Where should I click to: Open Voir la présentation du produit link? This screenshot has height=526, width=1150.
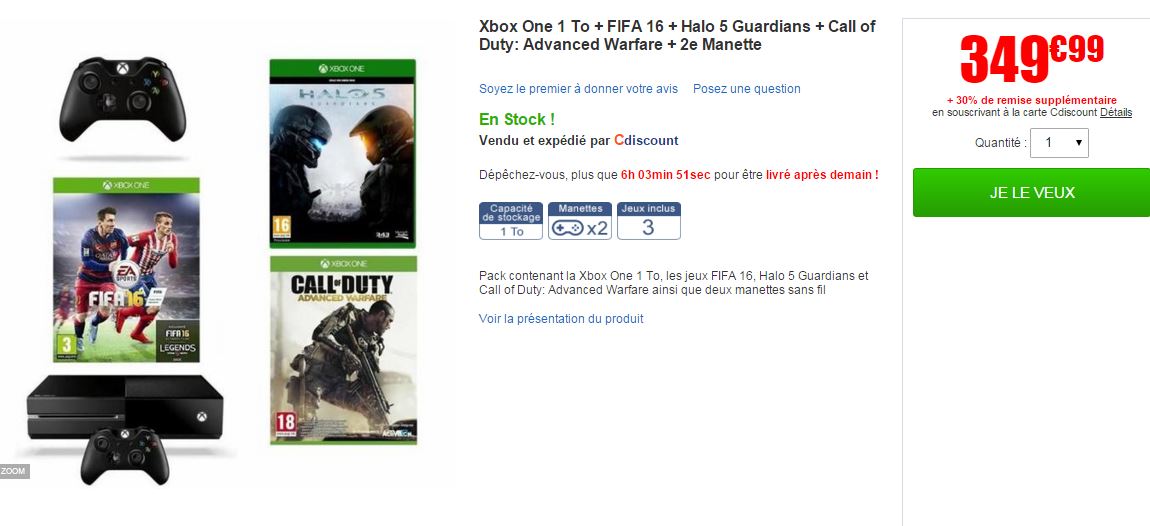click(561, 318)
